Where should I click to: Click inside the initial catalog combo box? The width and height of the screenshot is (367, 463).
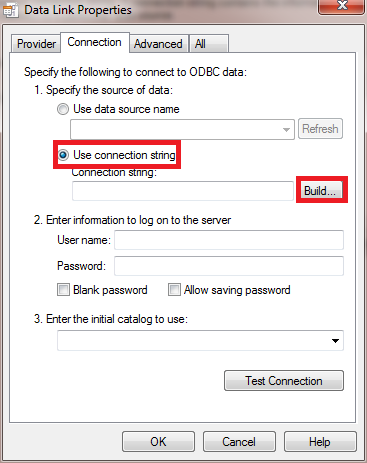[x=200, y=341]
